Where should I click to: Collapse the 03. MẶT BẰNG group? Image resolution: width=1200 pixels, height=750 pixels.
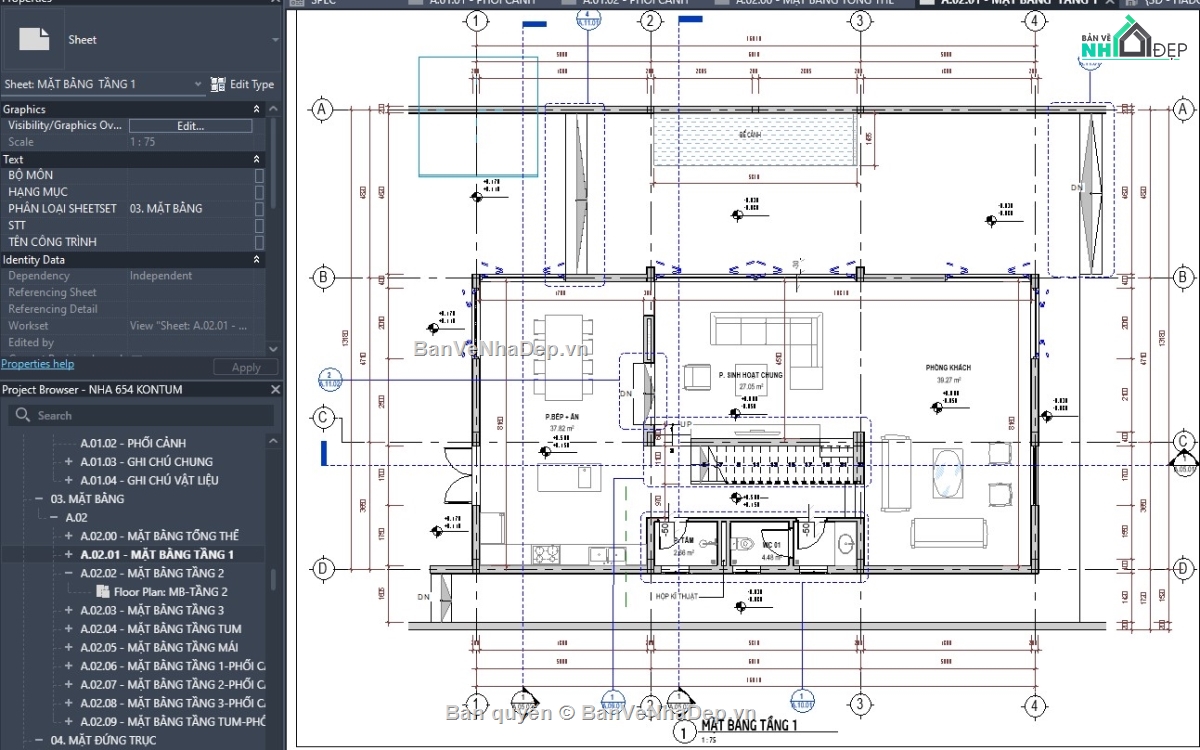[x=39, y=499]
